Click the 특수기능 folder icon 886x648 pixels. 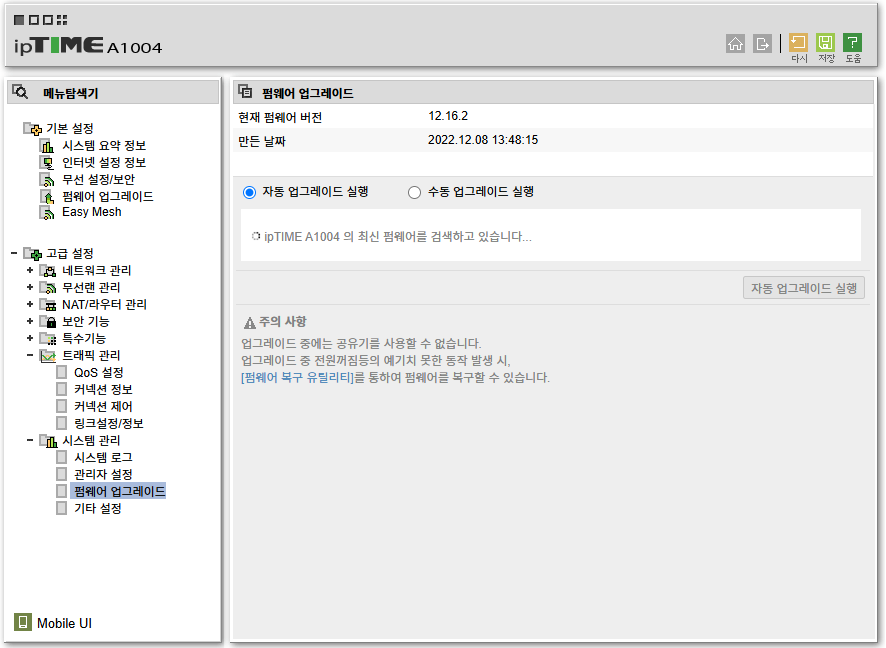coord(48,338)
